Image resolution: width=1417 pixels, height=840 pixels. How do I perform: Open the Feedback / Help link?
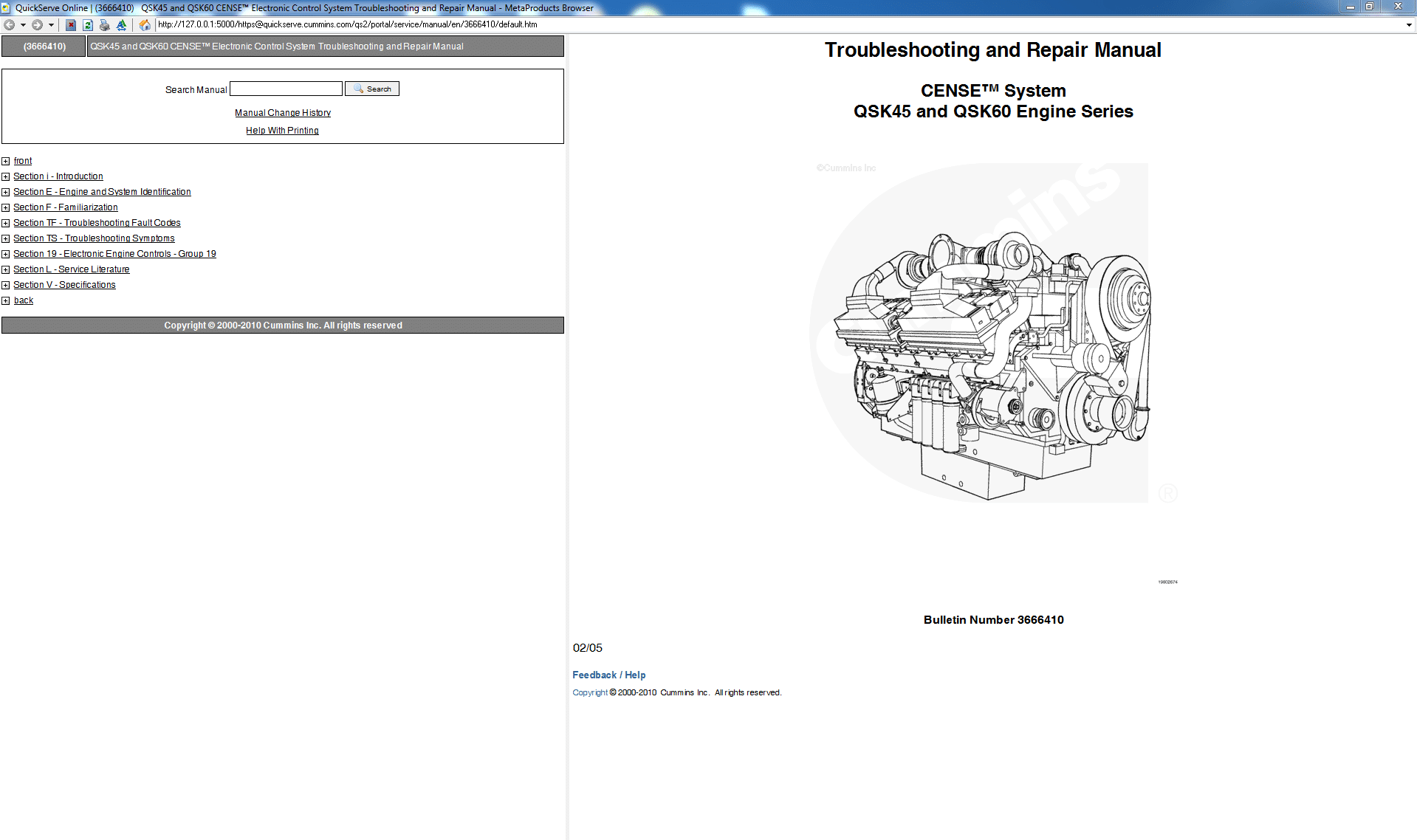coord(608,674)
